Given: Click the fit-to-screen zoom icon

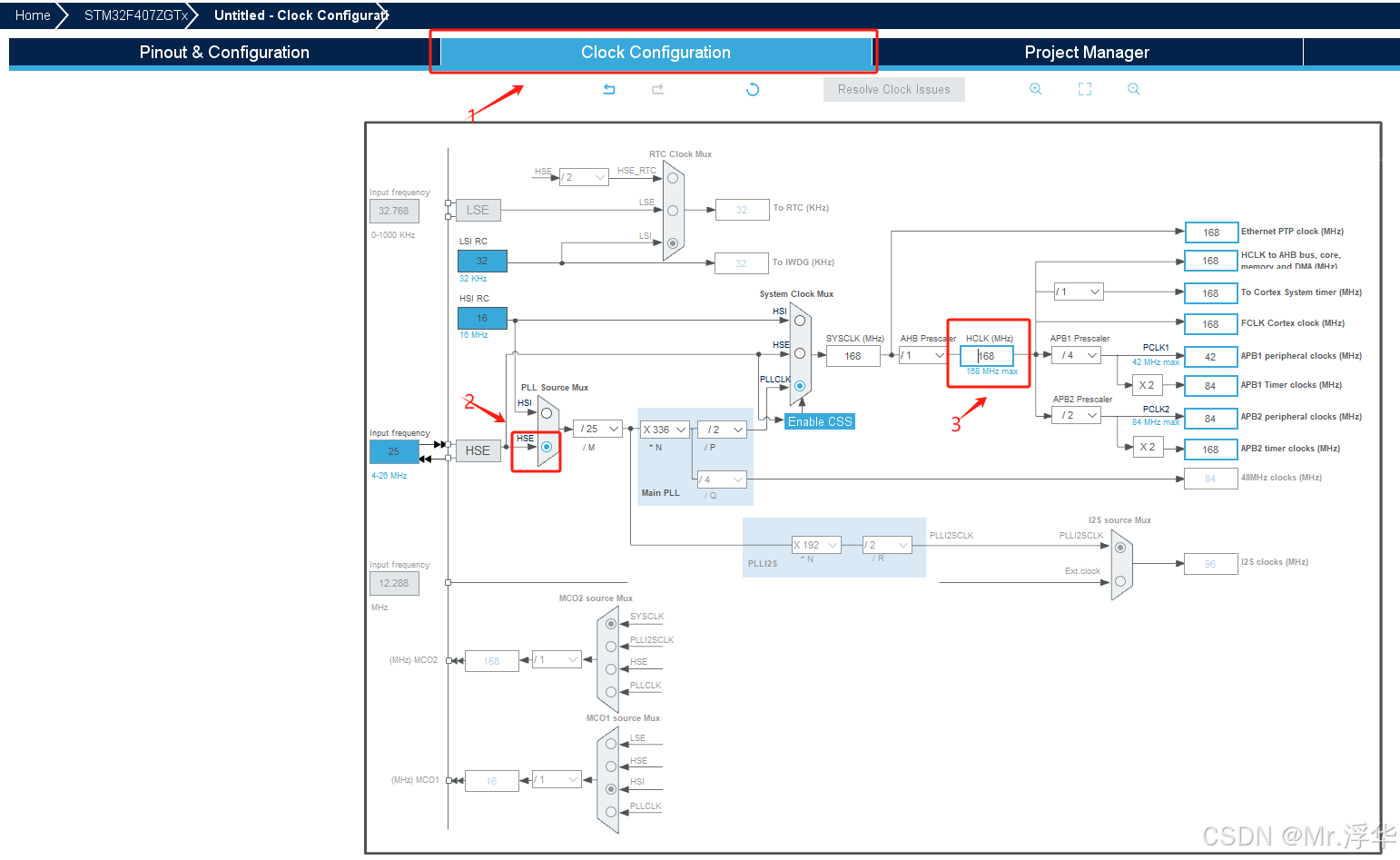Looking at the screenshot, I should pos(1085,89).
